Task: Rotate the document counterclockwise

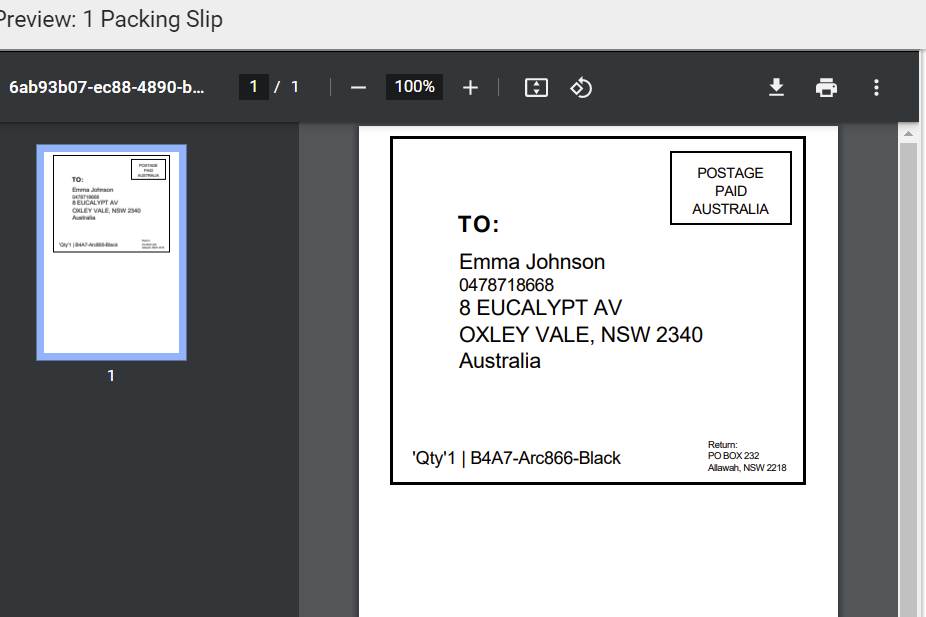Action: tap(581, 88)
